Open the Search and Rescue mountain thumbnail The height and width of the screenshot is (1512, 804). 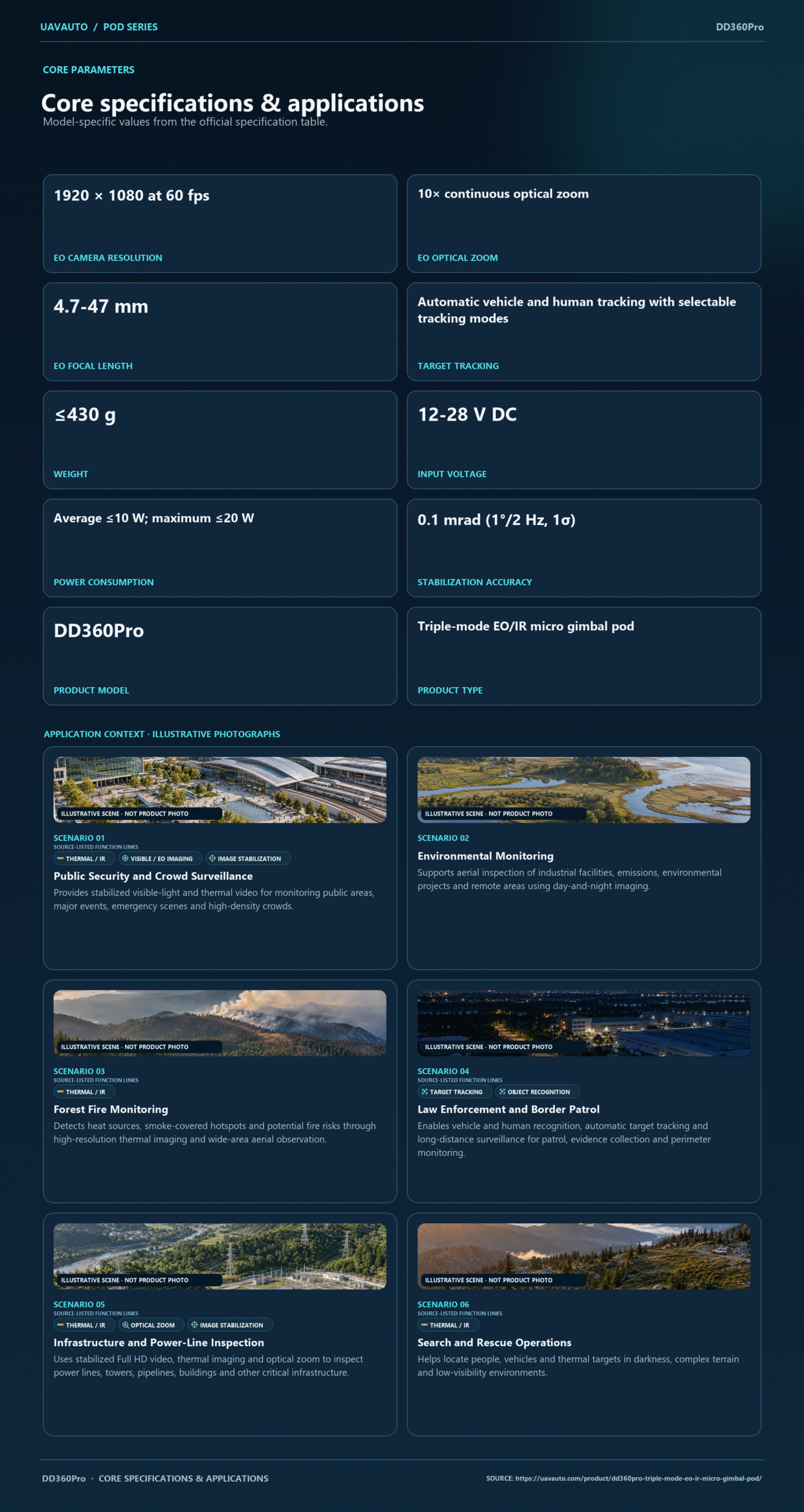click(584, 1256)
